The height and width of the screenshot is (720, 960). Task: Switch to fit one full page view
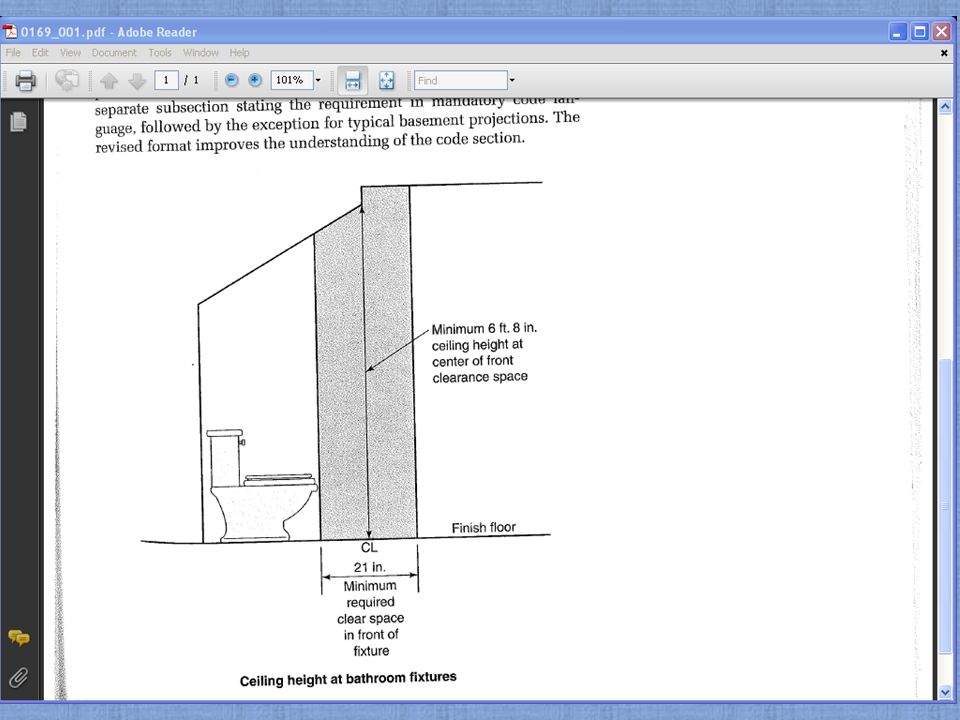(386, 80)
